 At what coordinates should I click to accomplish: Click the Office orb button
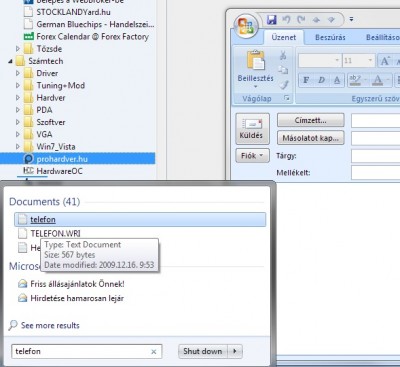246,26
